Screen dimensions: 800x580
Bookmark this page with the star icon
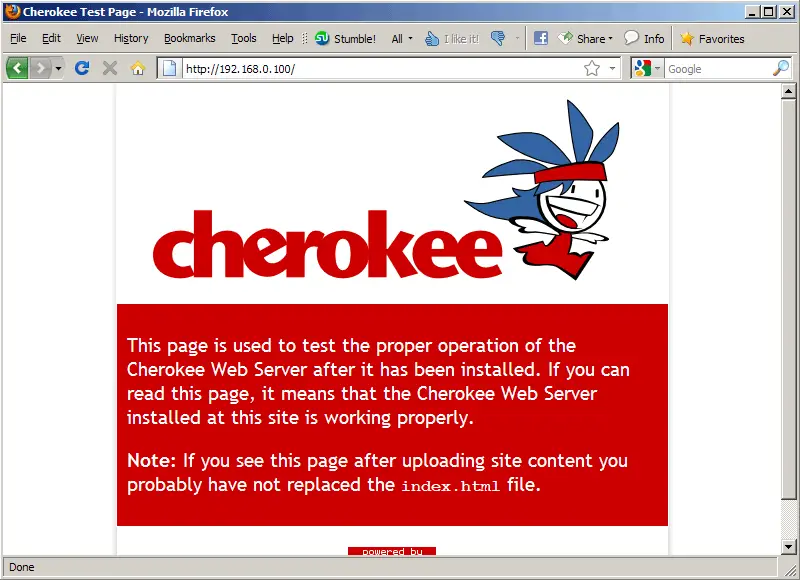592,68
